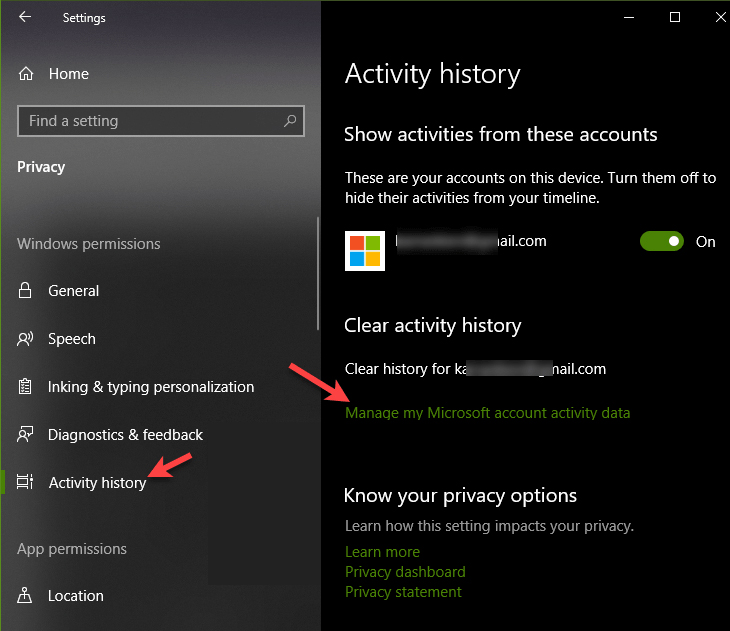
Task: Maximize the Settings window
Action: tap(675, 17)
